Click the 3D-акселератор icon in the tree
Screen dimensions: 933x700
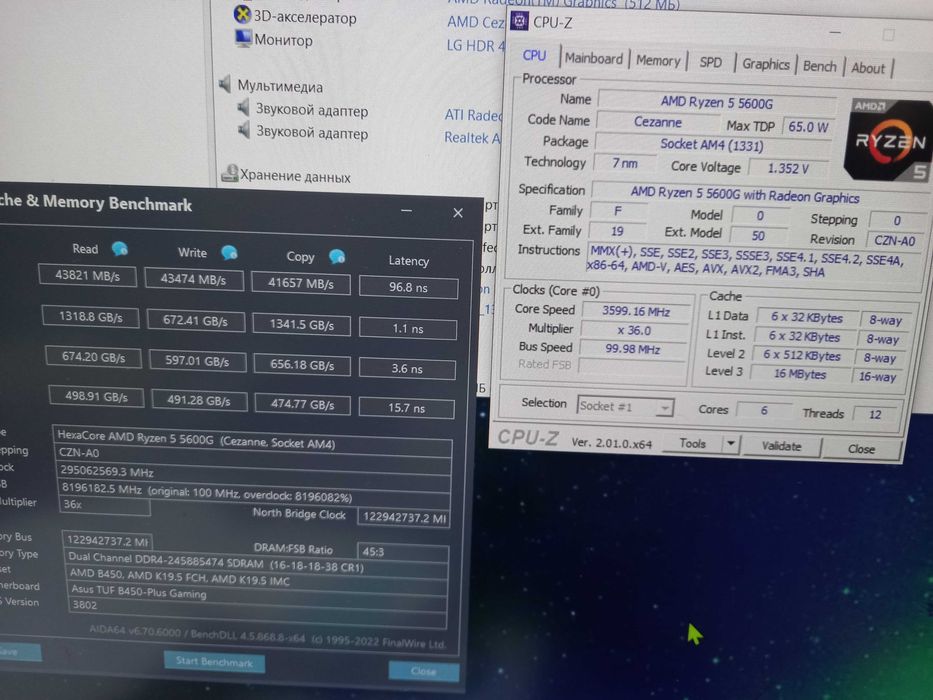click(242, 14)
